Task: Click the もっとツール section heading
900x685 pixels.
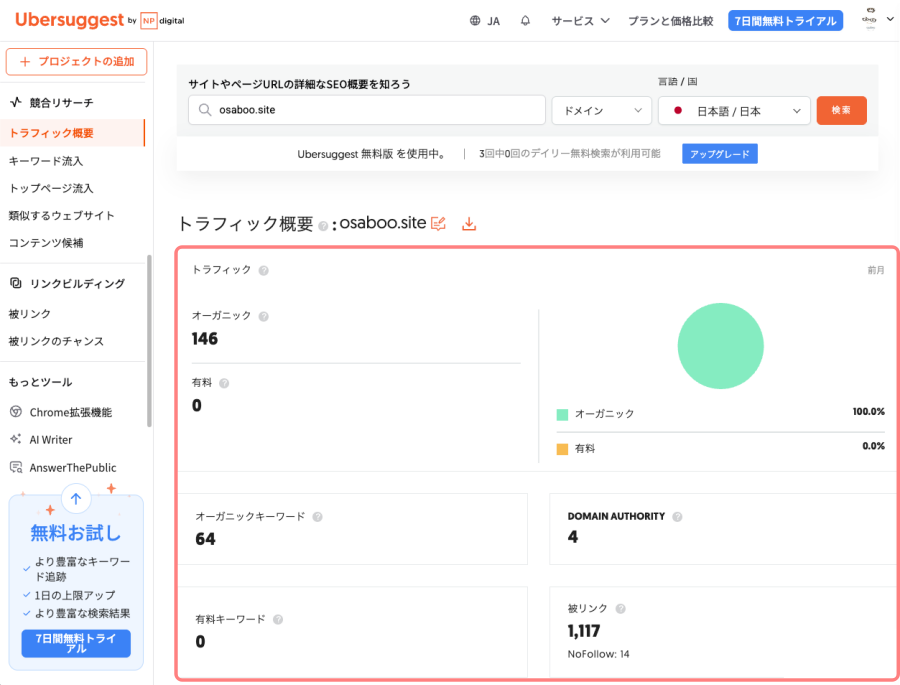Action: click(40, 382)
